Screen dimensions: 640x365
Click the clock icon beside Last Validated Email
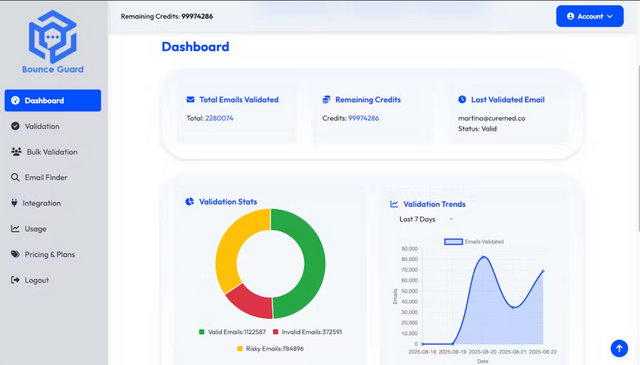[x=462, y=99]
